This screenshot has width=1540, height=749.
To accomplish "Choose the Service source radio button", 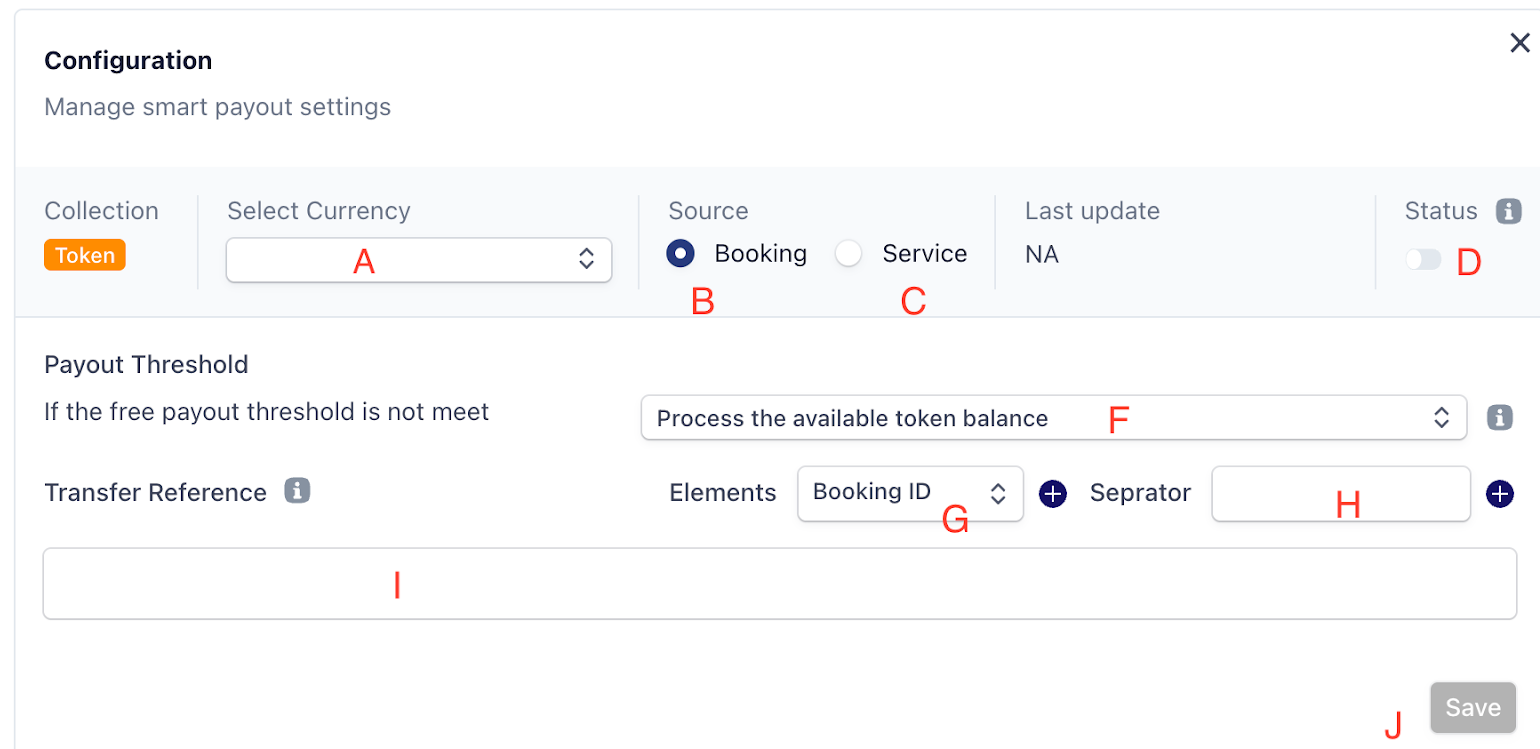I will (849, 254).
